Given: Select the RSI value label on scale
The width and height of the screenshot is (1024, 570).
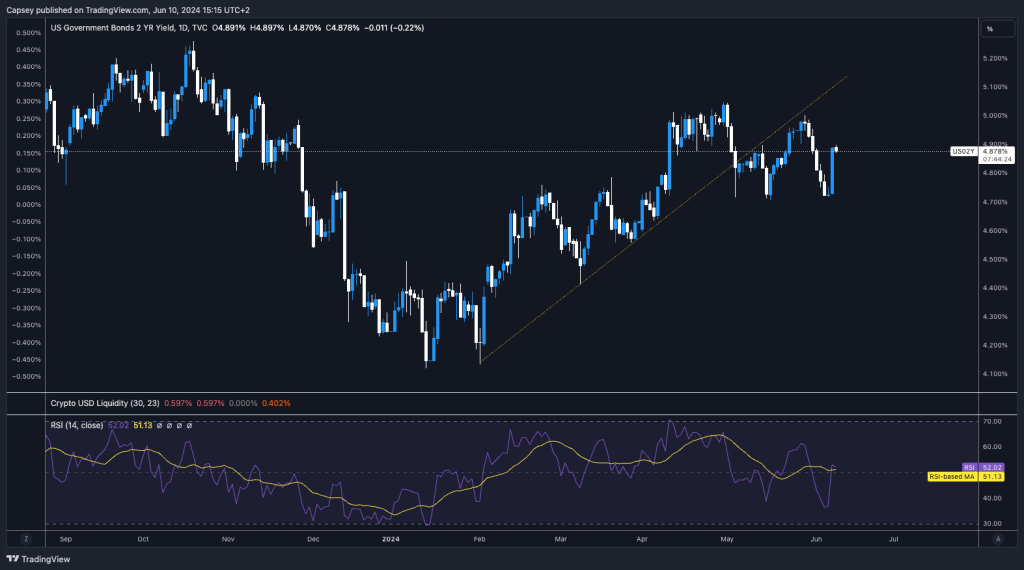Looking at the screenshot, I should pyautogui.click(x=968, y=467).
